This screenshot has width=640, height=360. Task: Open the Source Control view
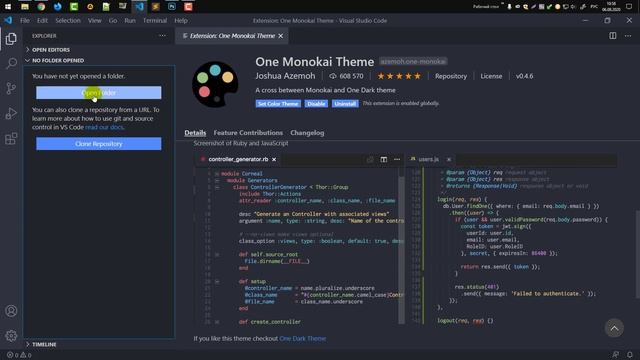[x=11, y=88]
